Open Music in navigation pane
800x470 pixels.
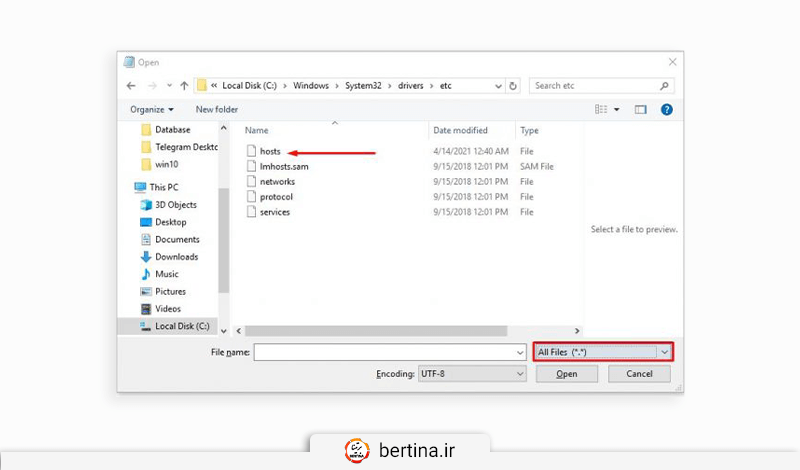tap(160, 274)
